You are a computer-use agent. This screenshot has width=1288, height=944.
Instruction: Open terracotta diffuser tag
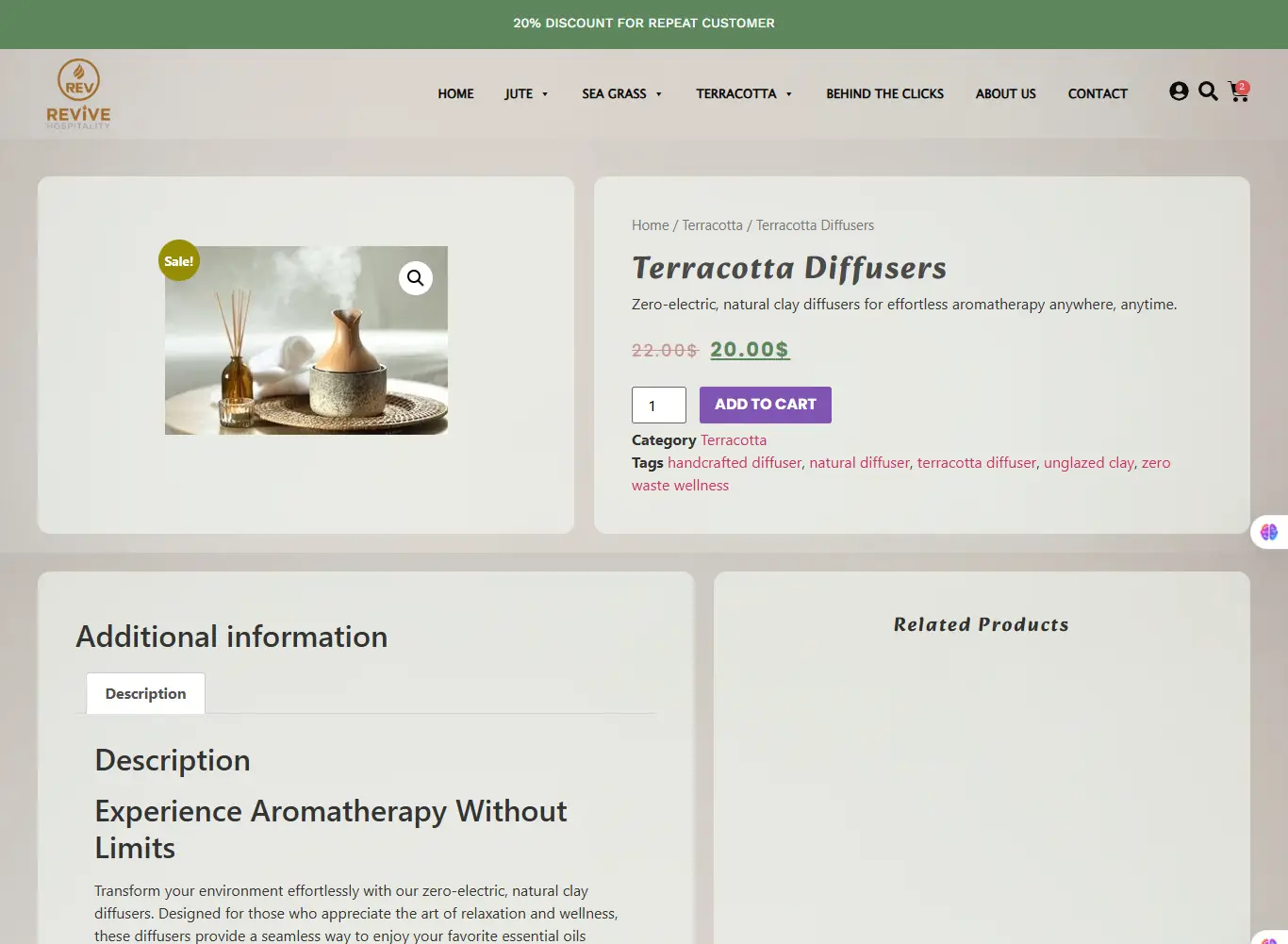pos(977,463)
